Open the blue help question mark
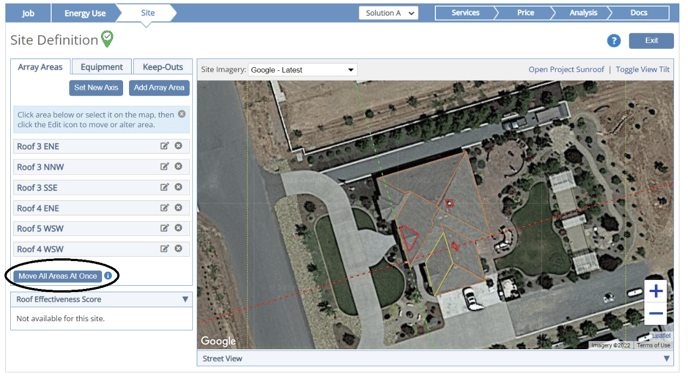 tap(614, 41)
